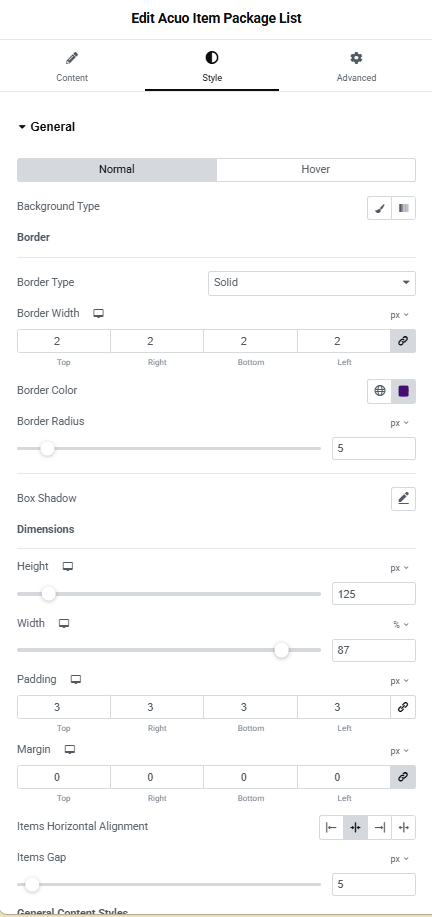Toggle Border Width linked values
This screenshot has height=917, width=432.
click(x=403, y=341)
